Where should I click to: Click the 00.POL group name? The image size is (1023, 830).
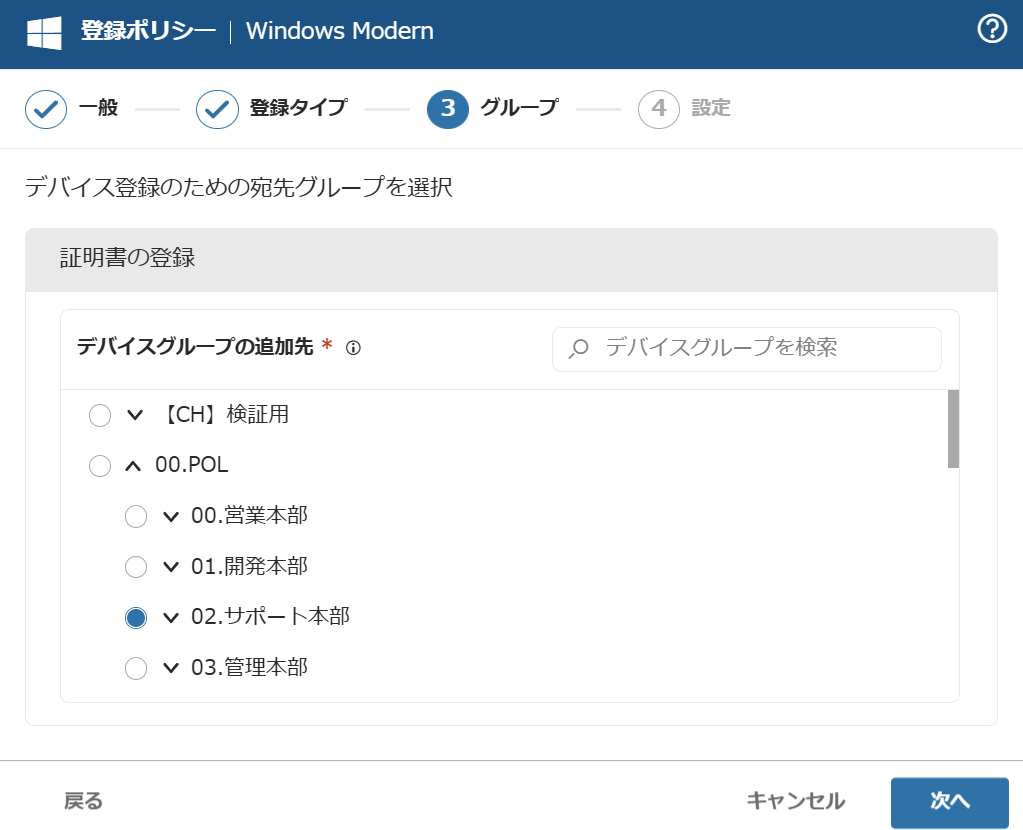(x=192, y=465)
